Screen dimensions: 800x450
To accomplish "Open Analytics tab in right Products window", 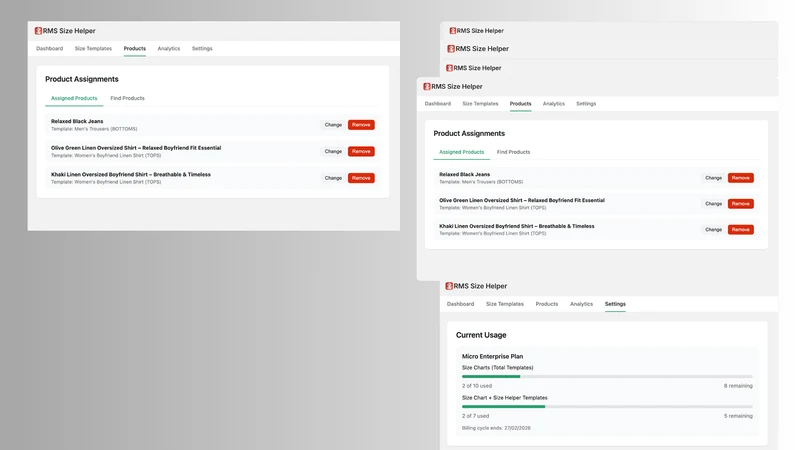I will (x=554, y=104).
